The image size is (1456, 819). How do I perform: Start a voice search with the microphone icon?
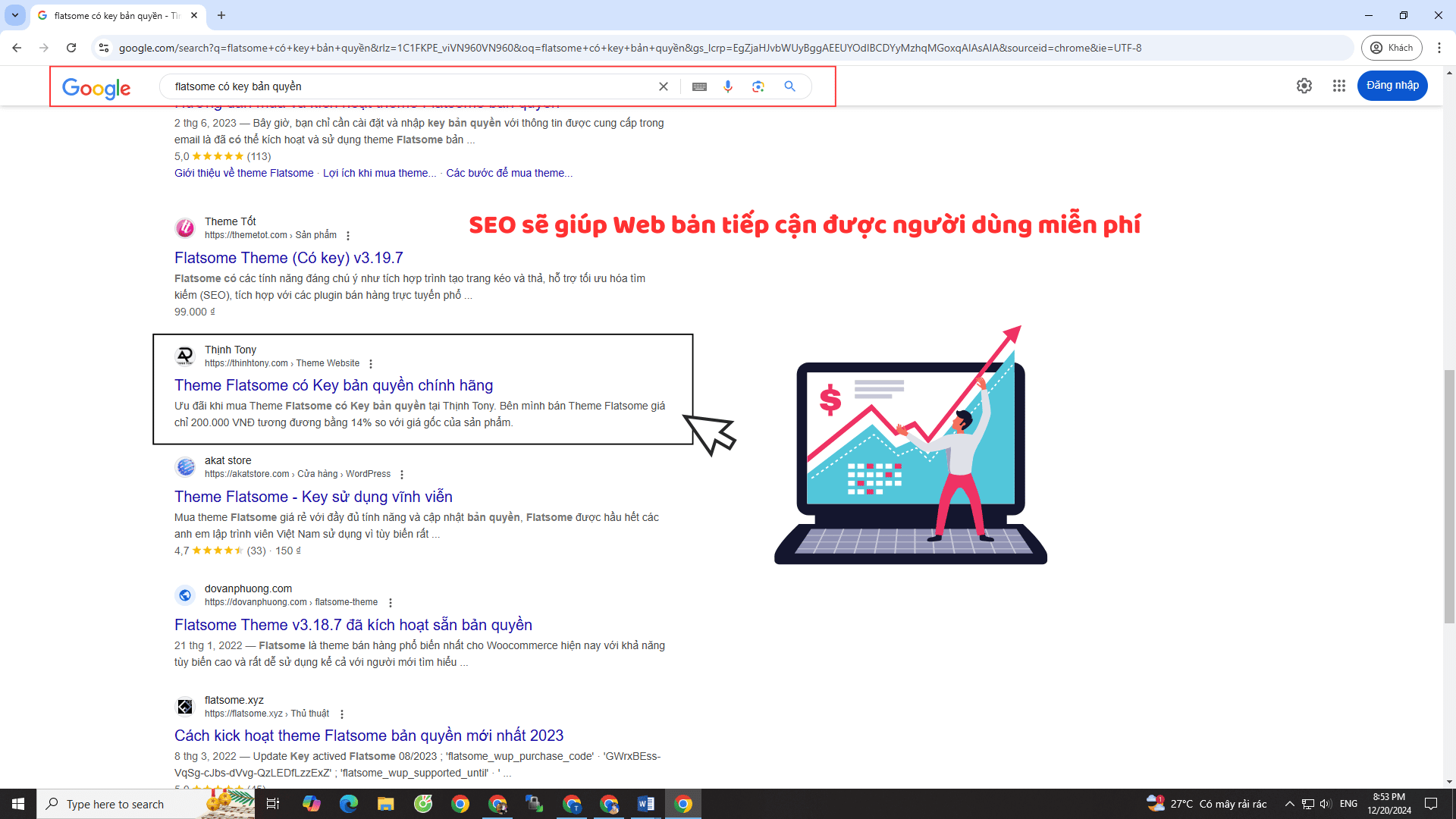[728, 86]
